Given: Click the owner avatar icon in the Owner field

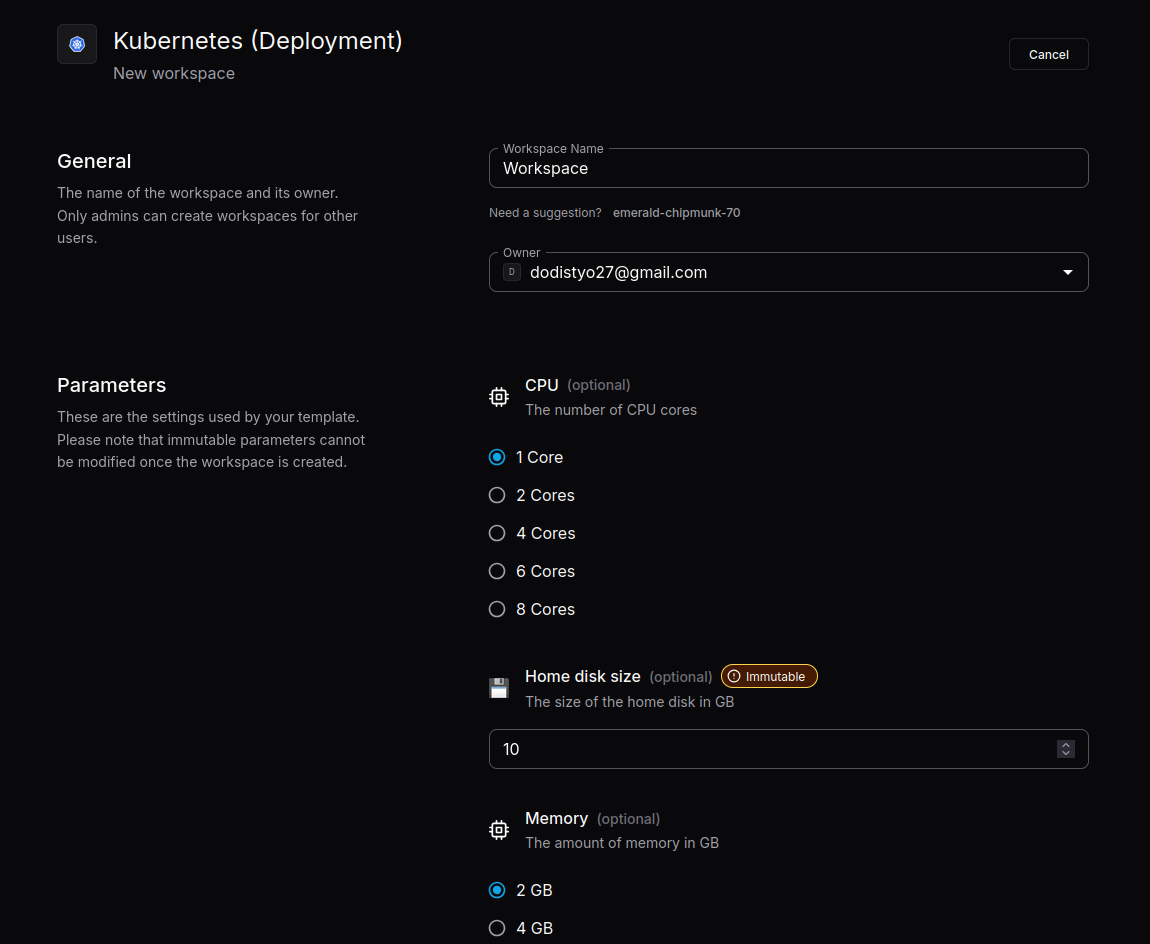Looking at the screenshot, I should click(512, 271).
